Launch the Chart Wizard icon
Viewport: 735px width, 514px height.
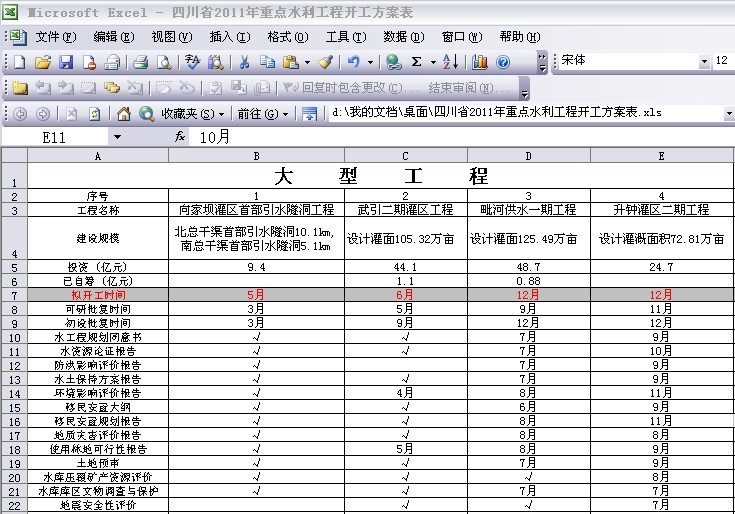[x=480, y=62]
